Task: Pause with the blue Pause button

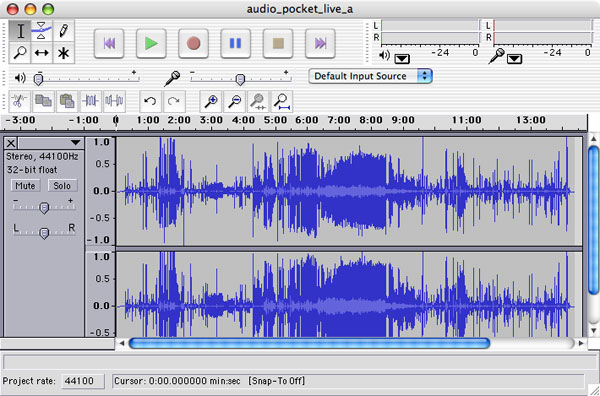Action: (235, 43)
